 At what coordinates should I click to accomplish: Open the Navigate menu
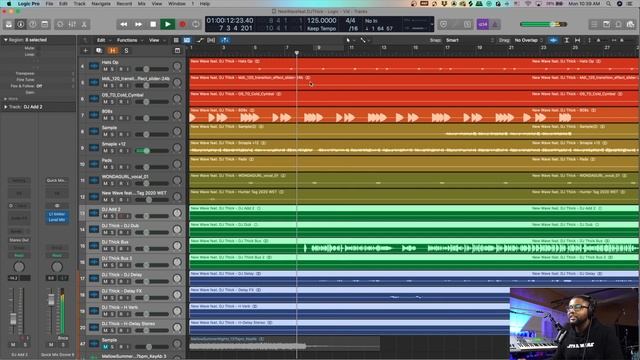[x=101, y=4]
